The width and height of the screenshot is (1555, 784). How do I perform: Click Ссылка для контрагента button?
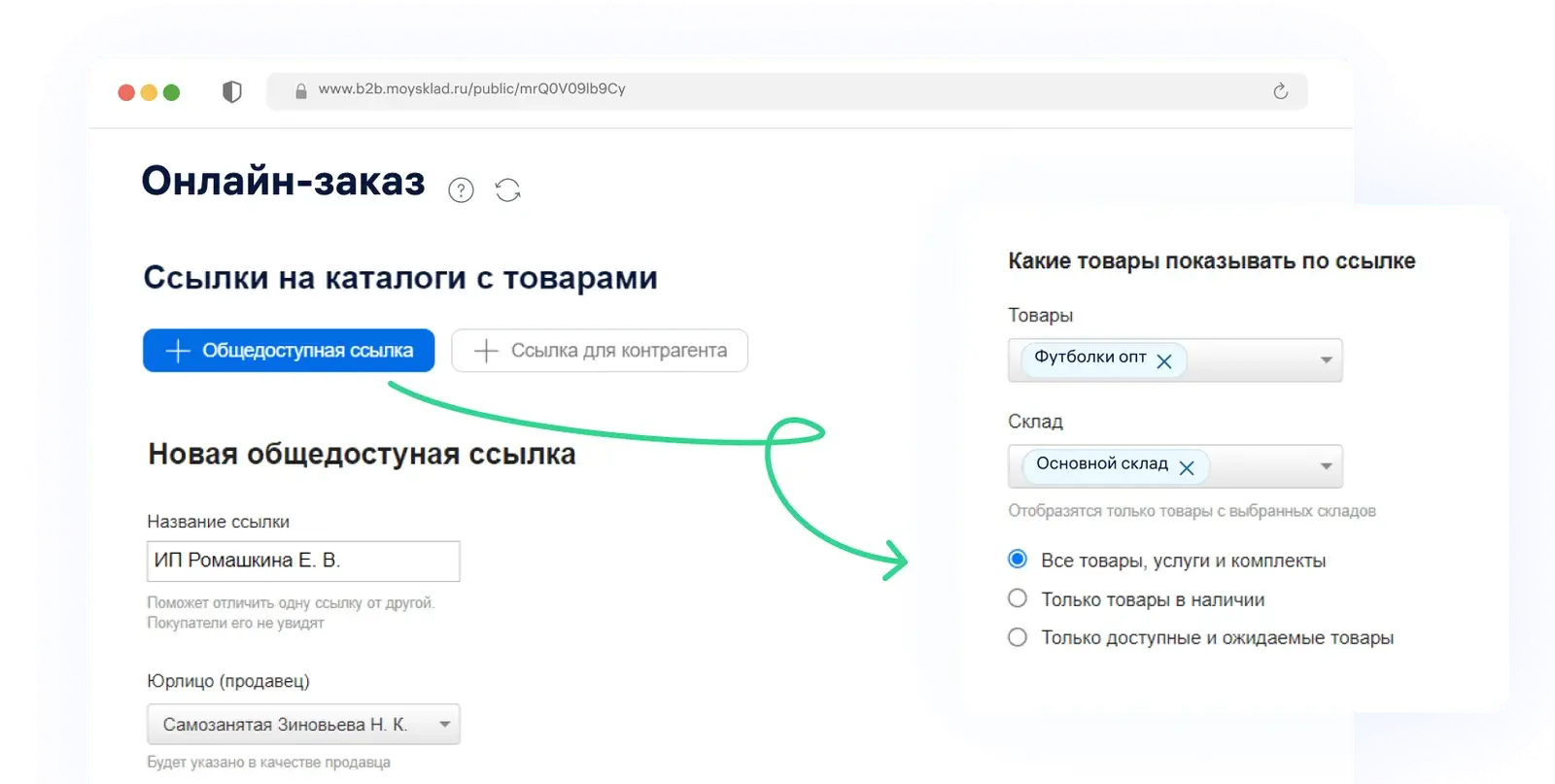[600, 351]
